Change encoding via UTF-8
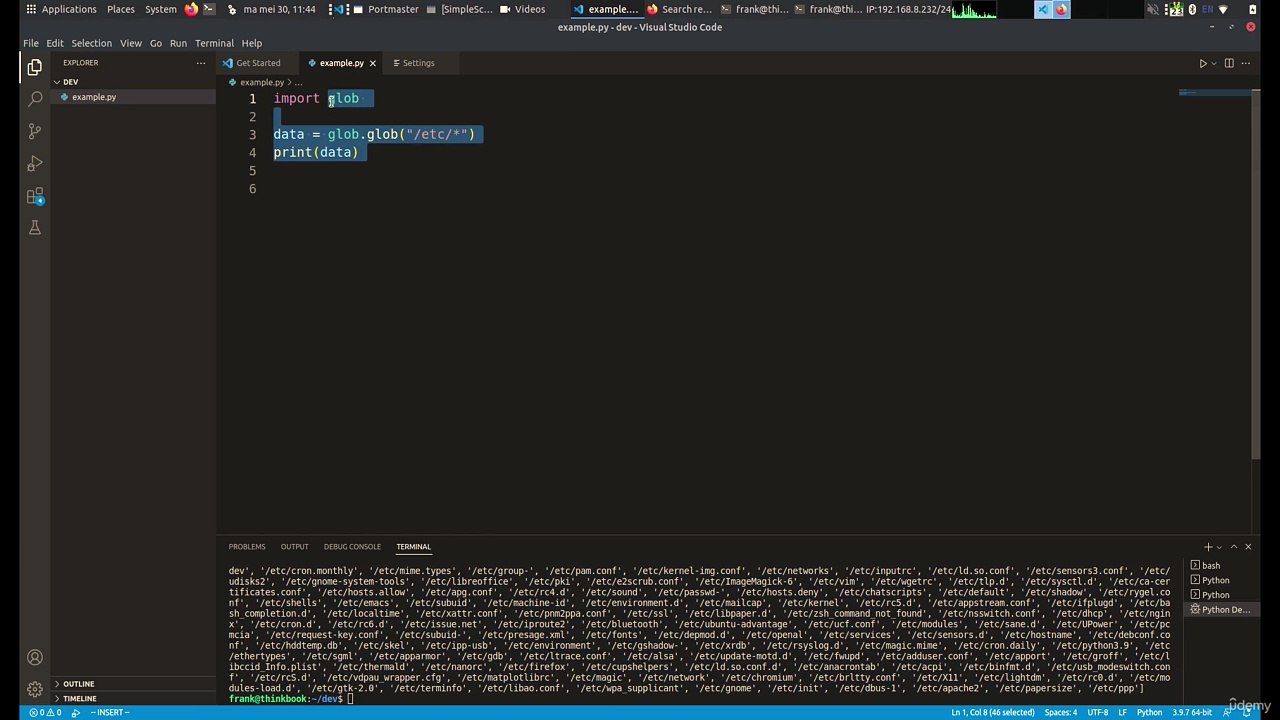Viewport: 1280px width, 720px height. 1097,712
